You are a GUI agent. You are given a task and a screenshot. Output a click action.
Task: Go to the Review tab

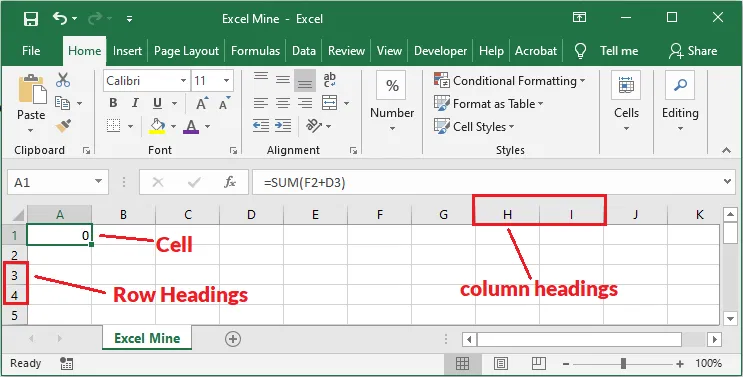346,51
